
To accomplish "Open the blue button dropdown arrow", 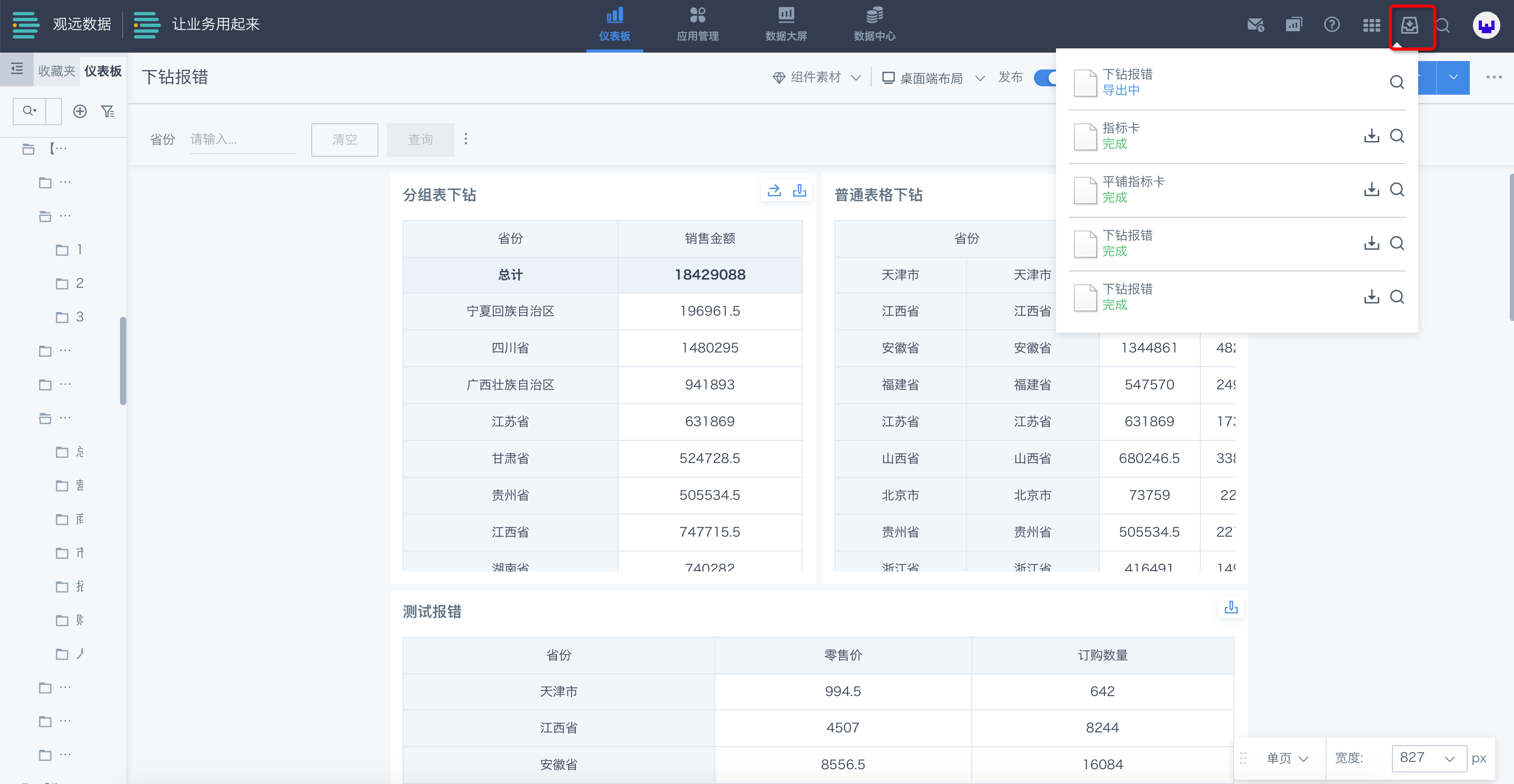I will point(1453,77).
